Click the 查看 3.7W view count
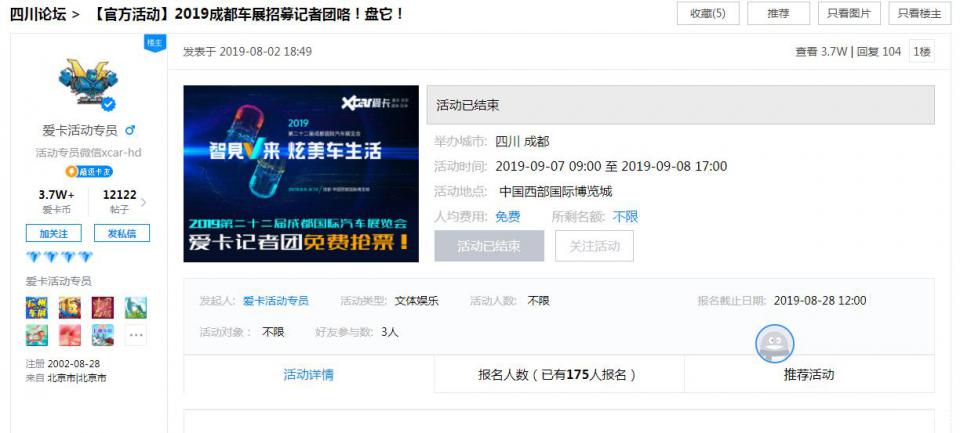The height and width of the screenshot is (433, 960). [821, 51]
